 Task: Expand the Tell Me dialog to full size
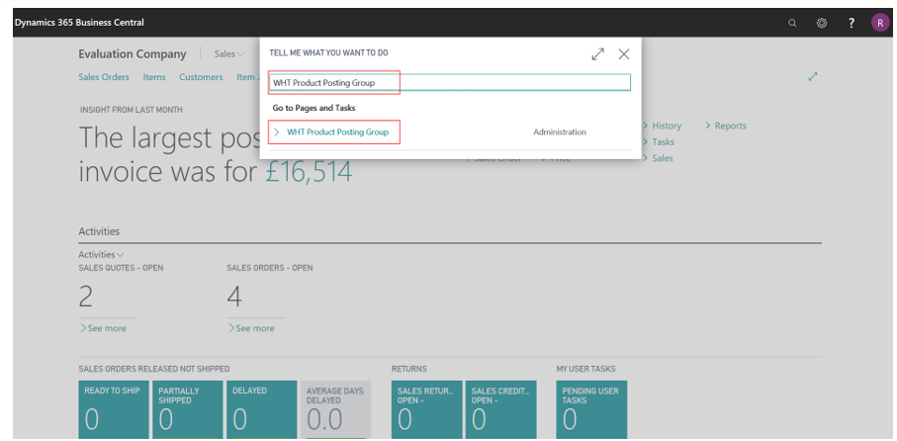[598, 54]
